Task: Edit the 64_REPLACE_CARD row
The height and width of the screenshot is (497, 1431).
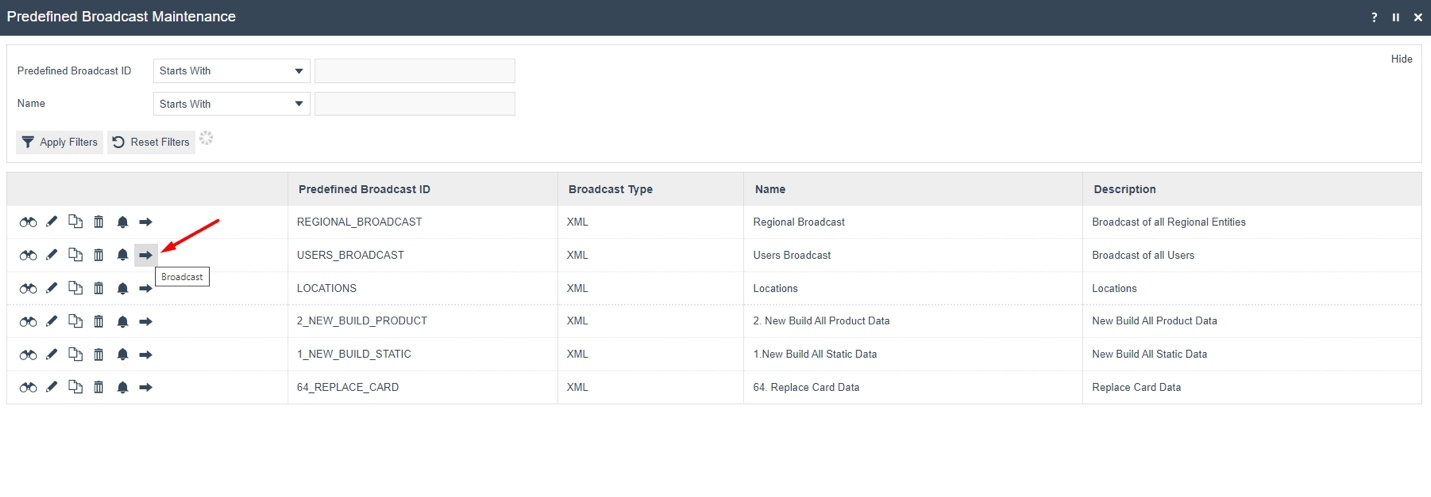Action: [x=52, y=387]
